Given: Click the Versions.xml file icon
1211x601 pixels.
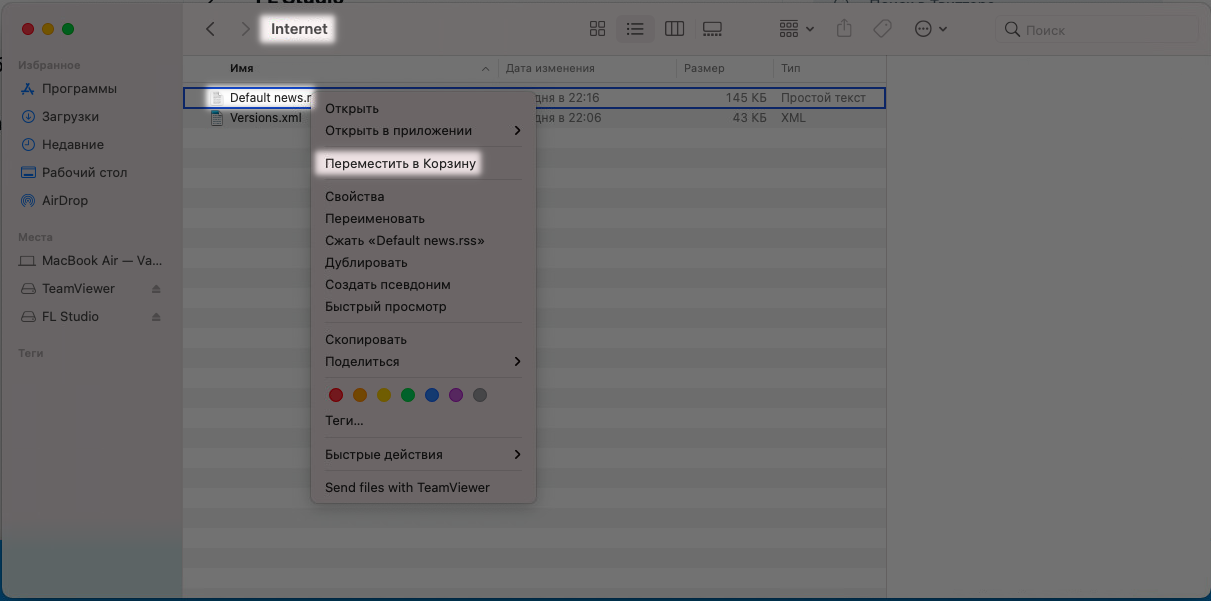Looking at the screenshot, I should click(217, 118).
